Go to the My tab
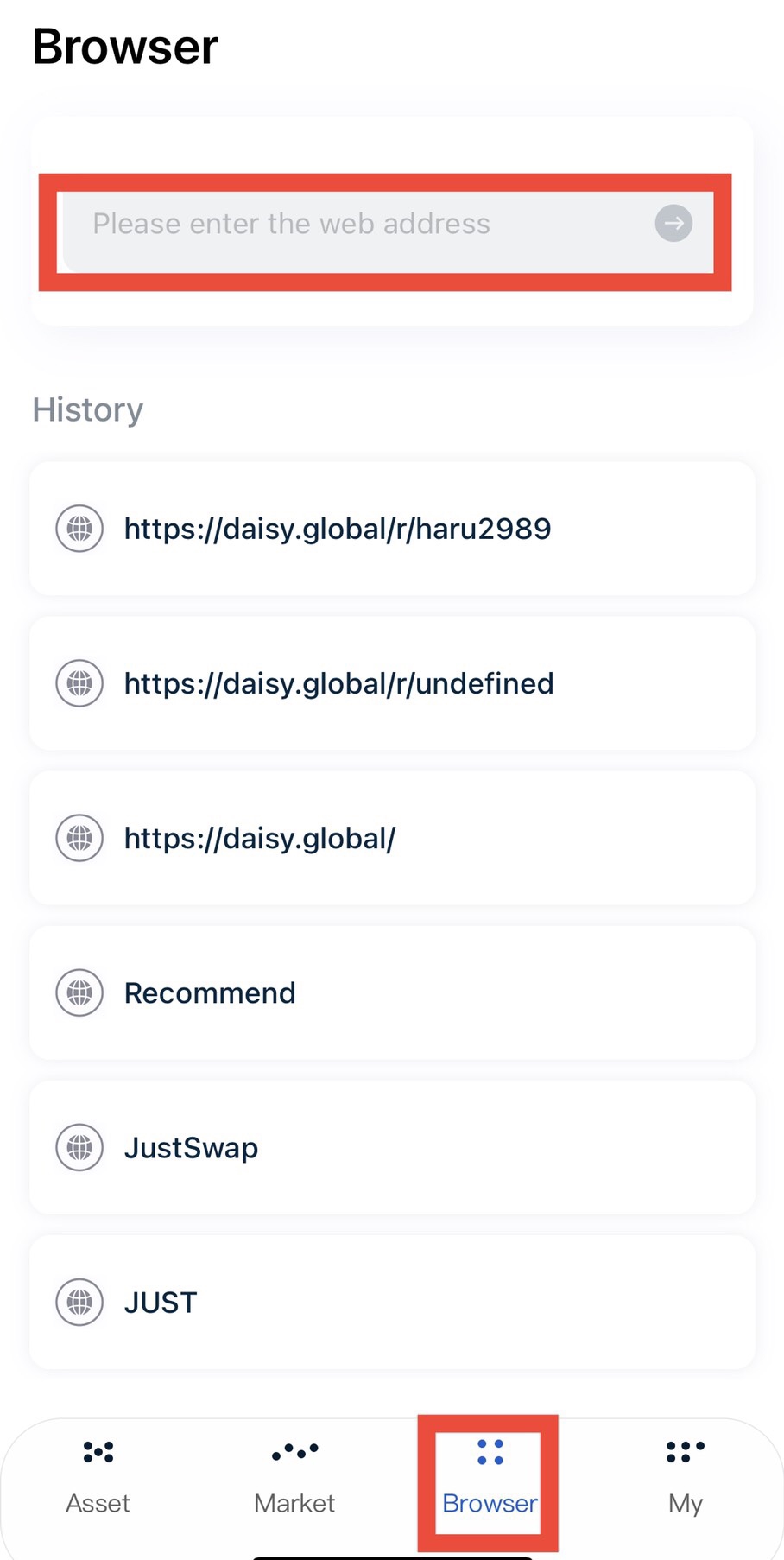 pos(686,1479)
